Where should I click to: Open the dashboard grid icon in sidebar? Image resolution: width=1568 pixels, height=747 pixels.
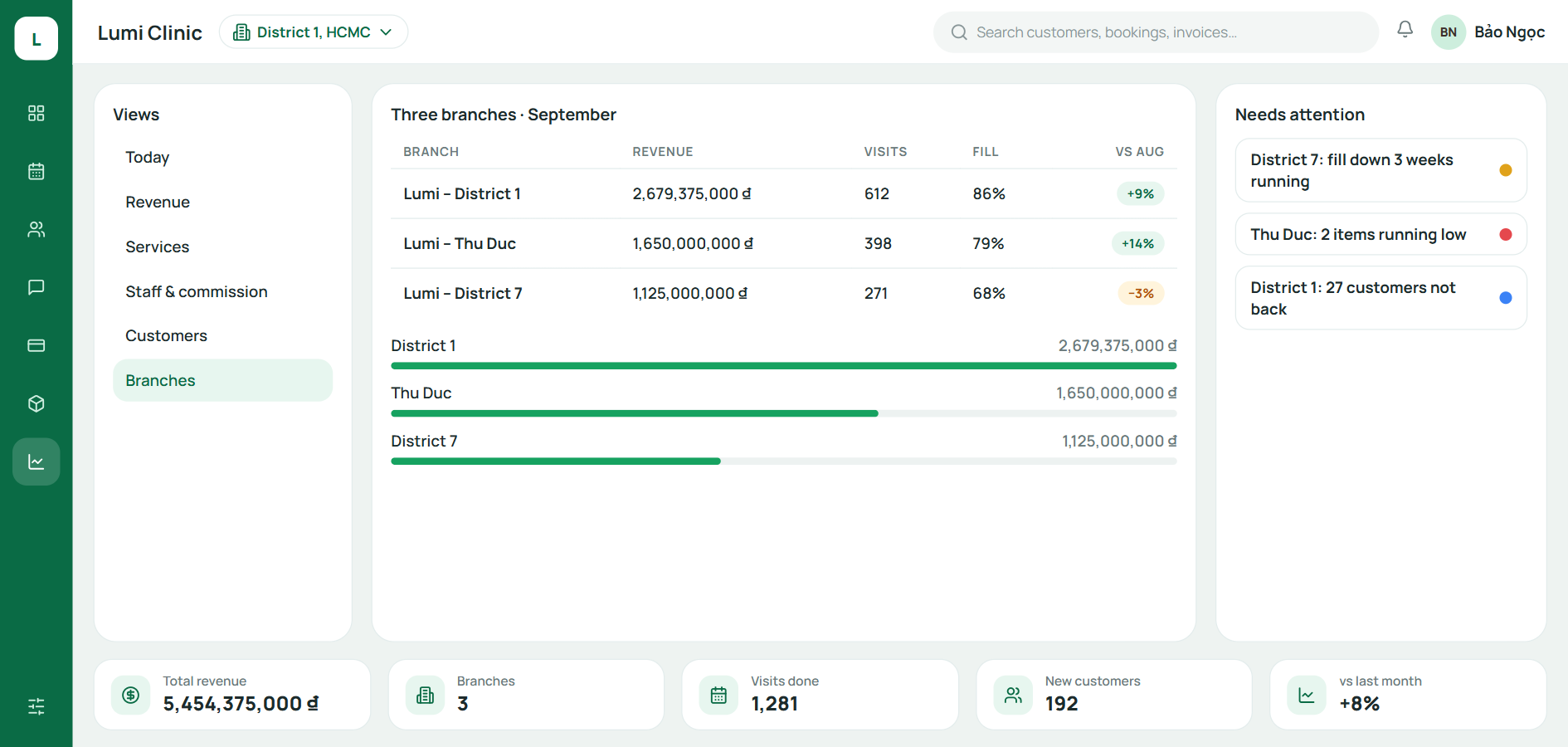36,113
